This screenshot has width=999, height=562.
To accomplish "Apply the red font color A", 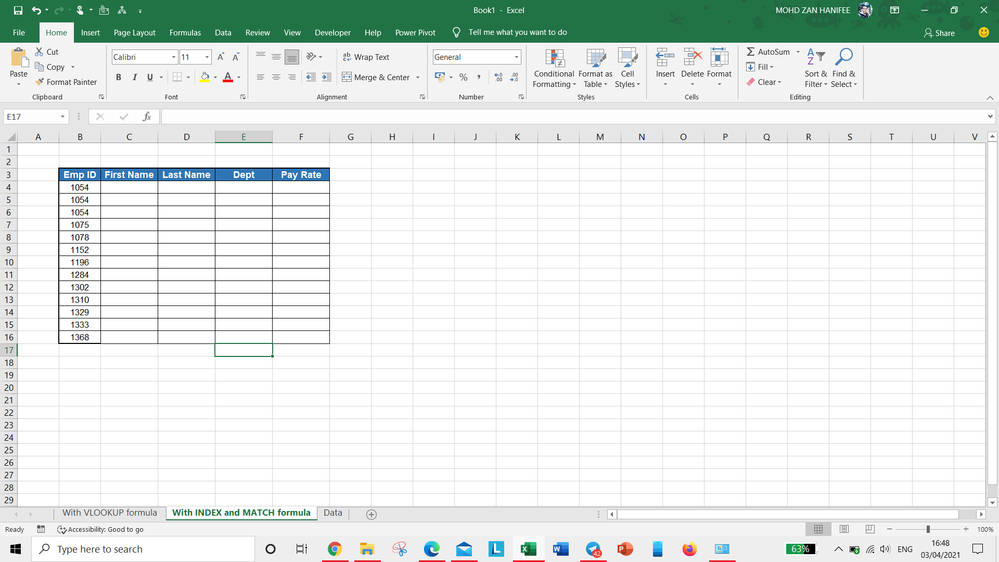I will coord(228,77).
